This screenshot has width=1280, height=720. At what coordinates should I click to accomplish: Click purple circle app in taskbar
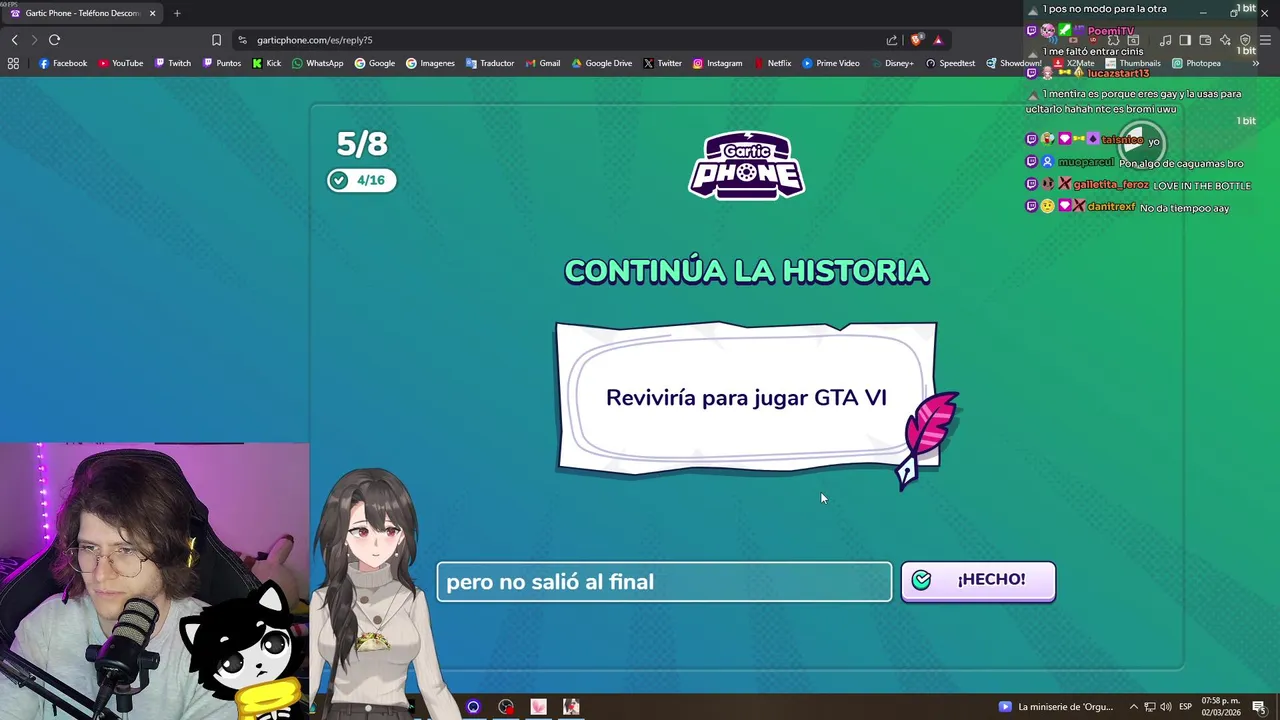473,707
